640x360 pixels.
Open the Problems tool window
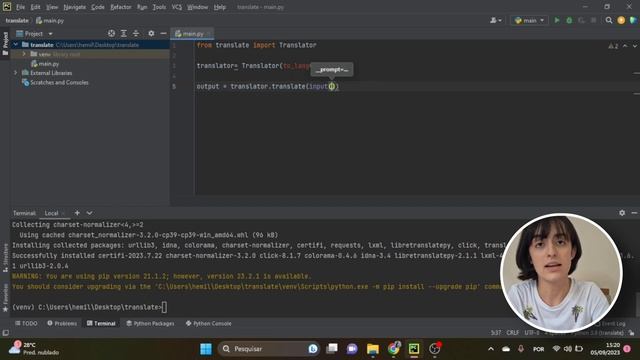(x=62, y=323)
